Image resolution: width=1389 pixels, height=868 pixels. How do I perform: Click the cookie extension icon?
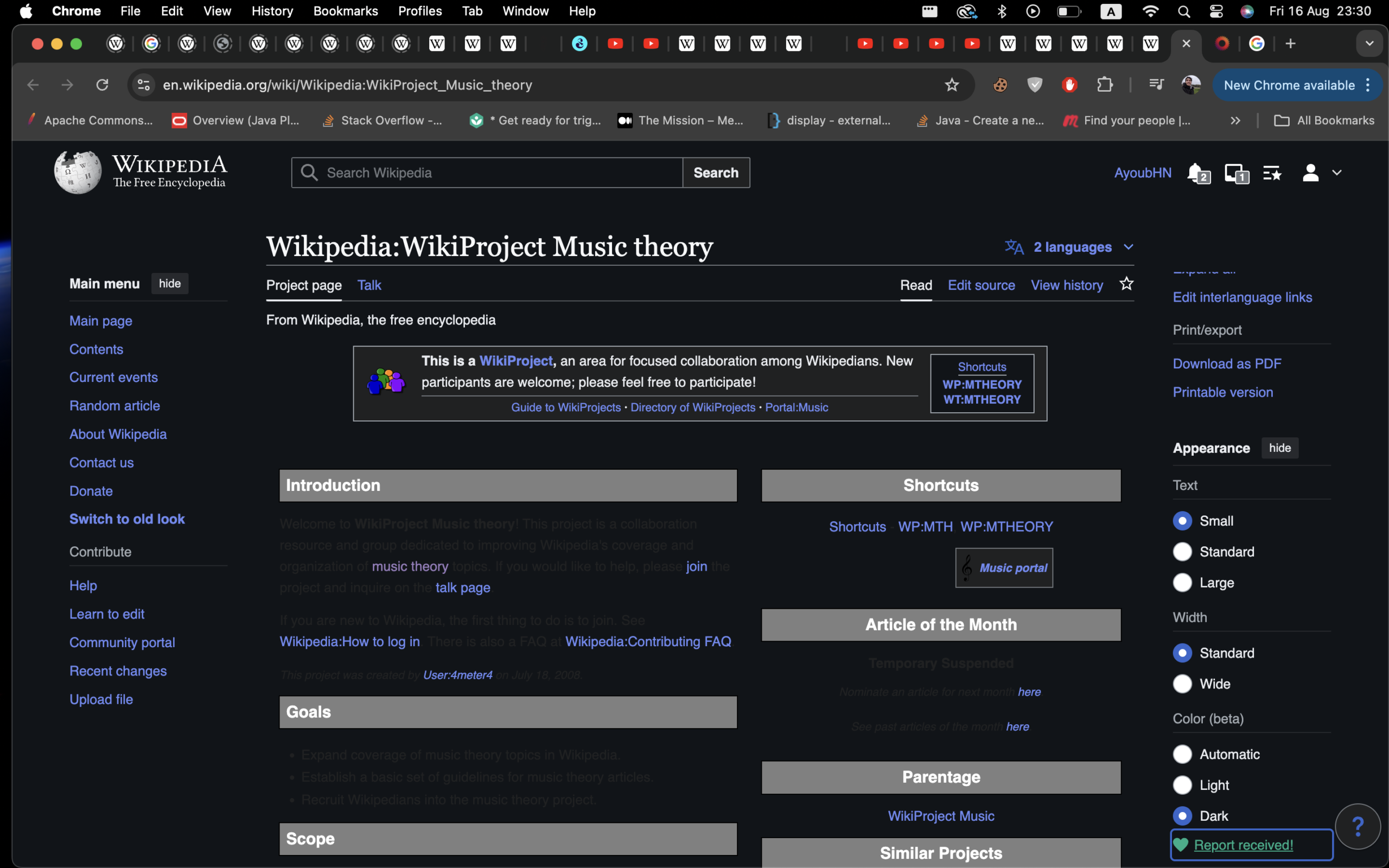(x=1000, y=85)
